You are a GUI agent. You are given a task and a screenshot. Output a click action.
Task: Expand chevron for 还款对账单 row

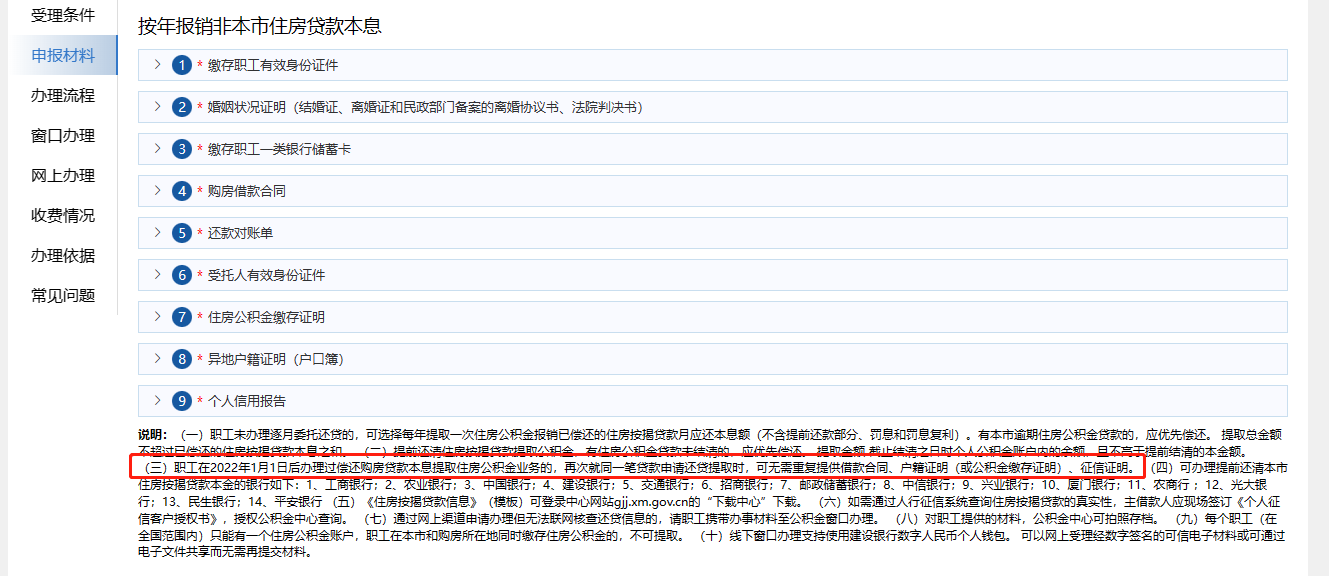[157, 233]
